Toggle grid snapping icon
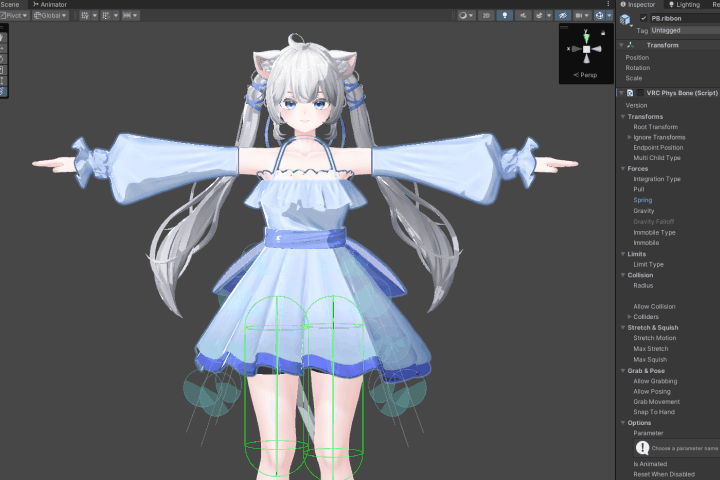The image size is (720, 480). click(106, 16)
